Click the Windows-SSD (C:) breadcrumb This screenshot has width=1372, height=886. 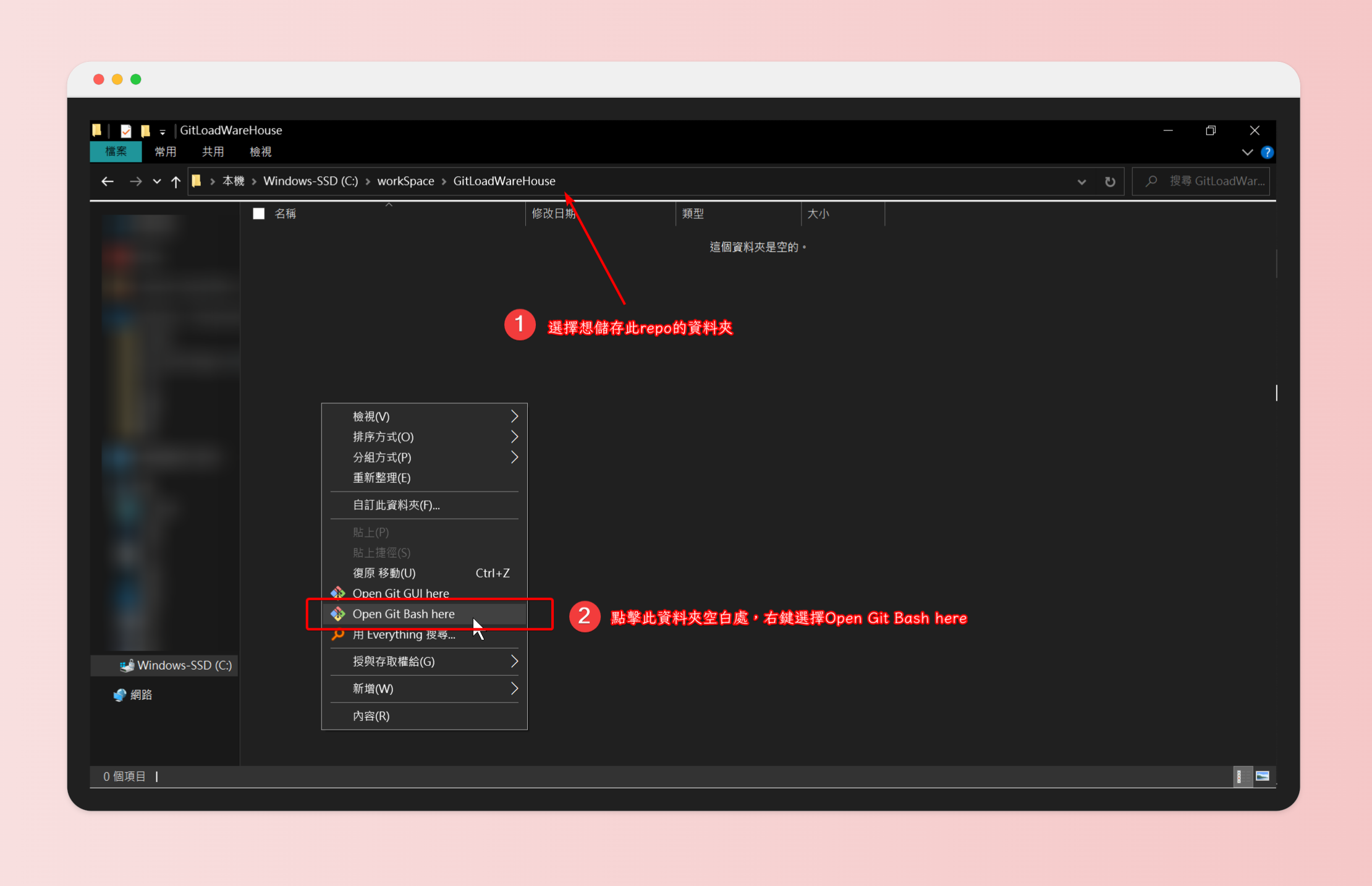[310, 181]
